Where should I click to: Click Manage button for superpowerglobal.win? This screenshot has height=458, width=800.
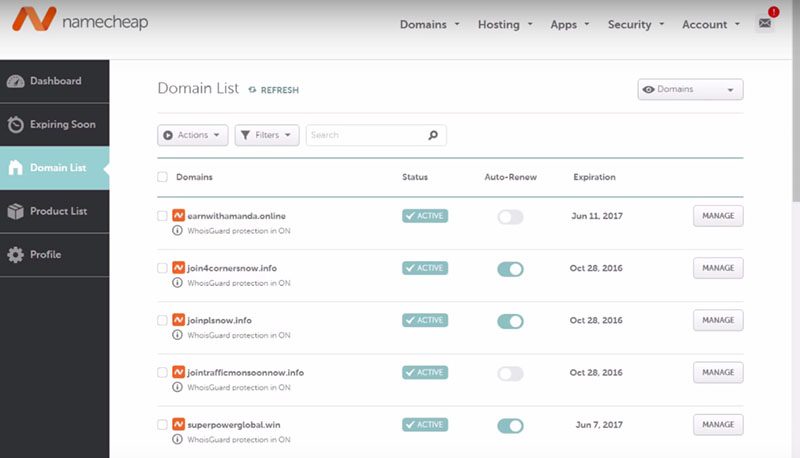pos(718,424)
